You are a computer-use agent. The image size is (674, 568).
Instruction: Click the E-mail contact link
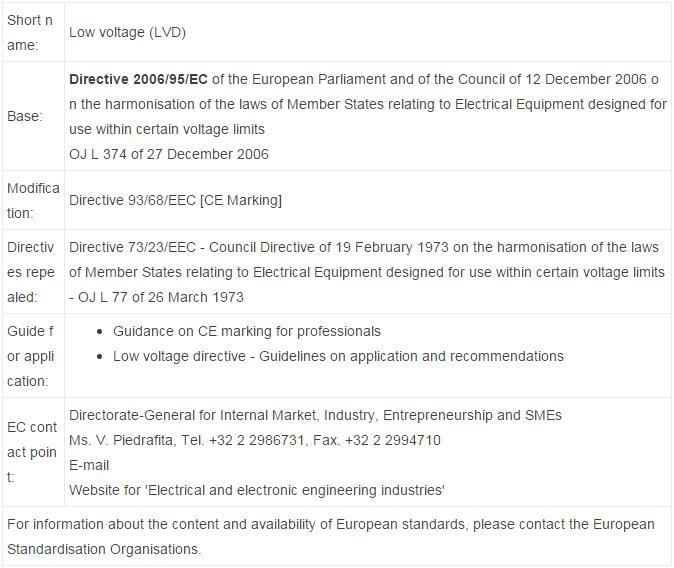tap(89, 465)
